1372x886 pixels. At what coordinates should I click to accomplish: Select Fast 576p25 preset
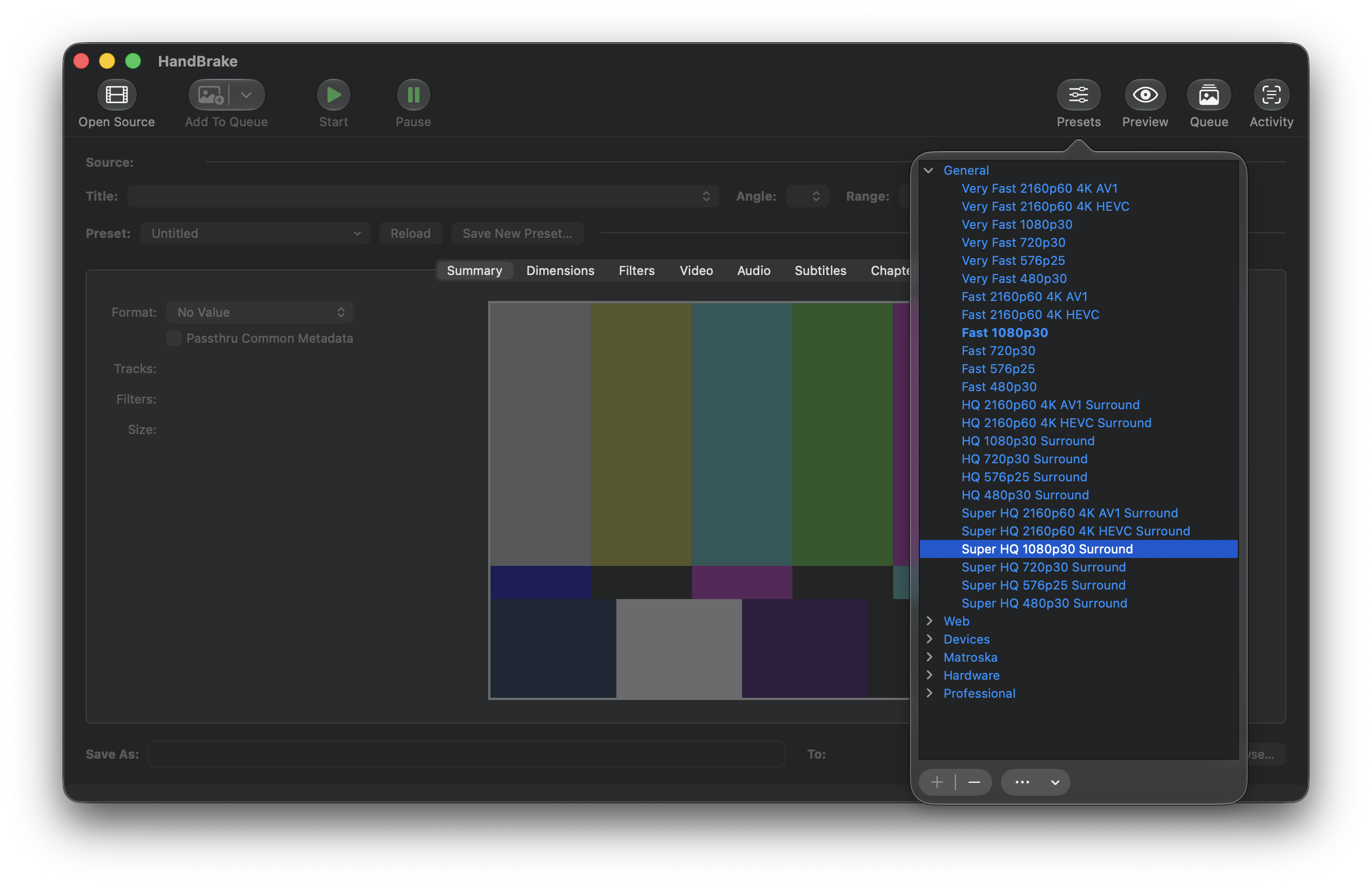tap(1078, 369)
